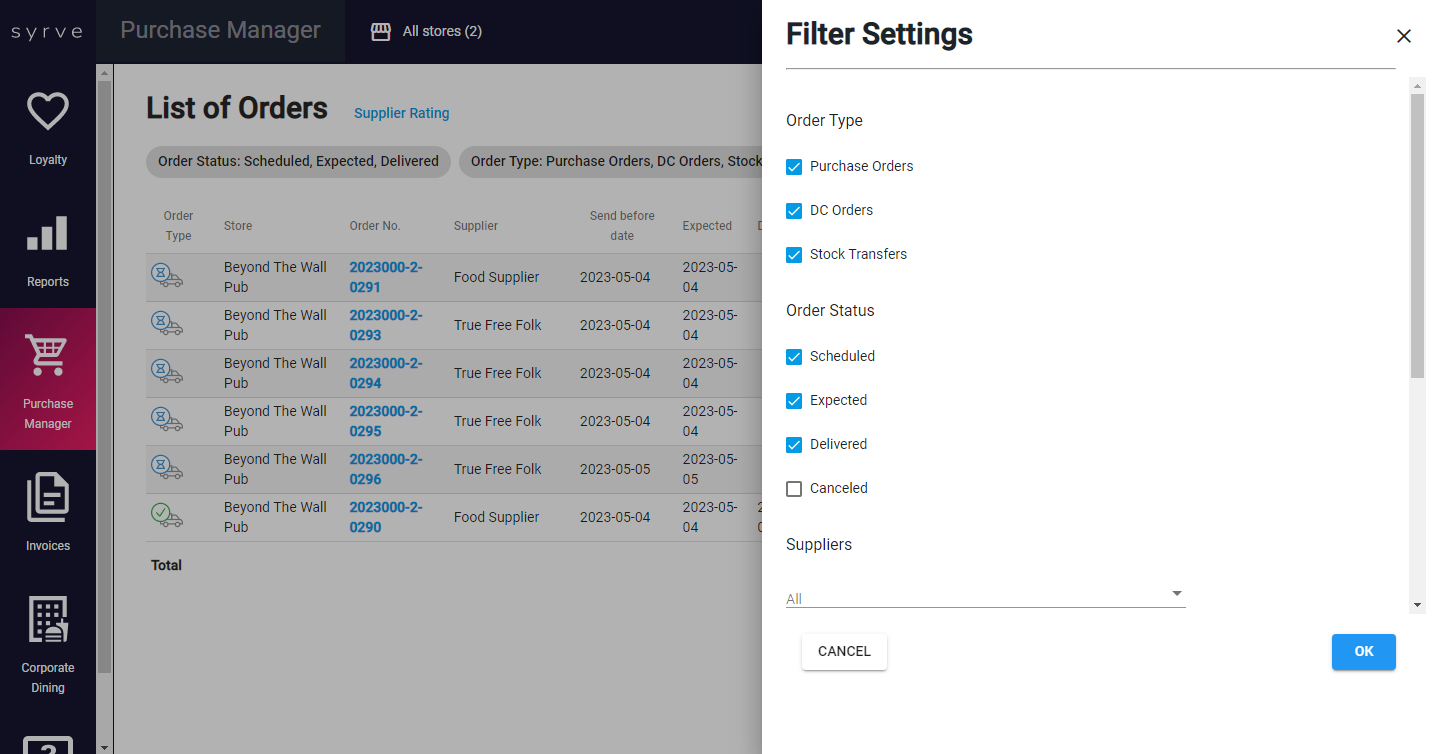The height and width of the screenshot is (754, 1440).
Task: Click the store icon beside All stores
Action: [x=380, y=32]
